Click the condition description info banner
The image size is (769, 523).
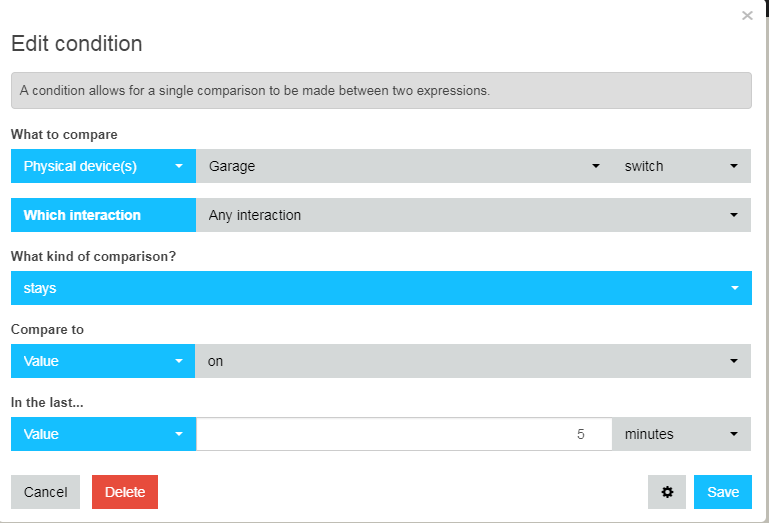click(x=381, y=91)
